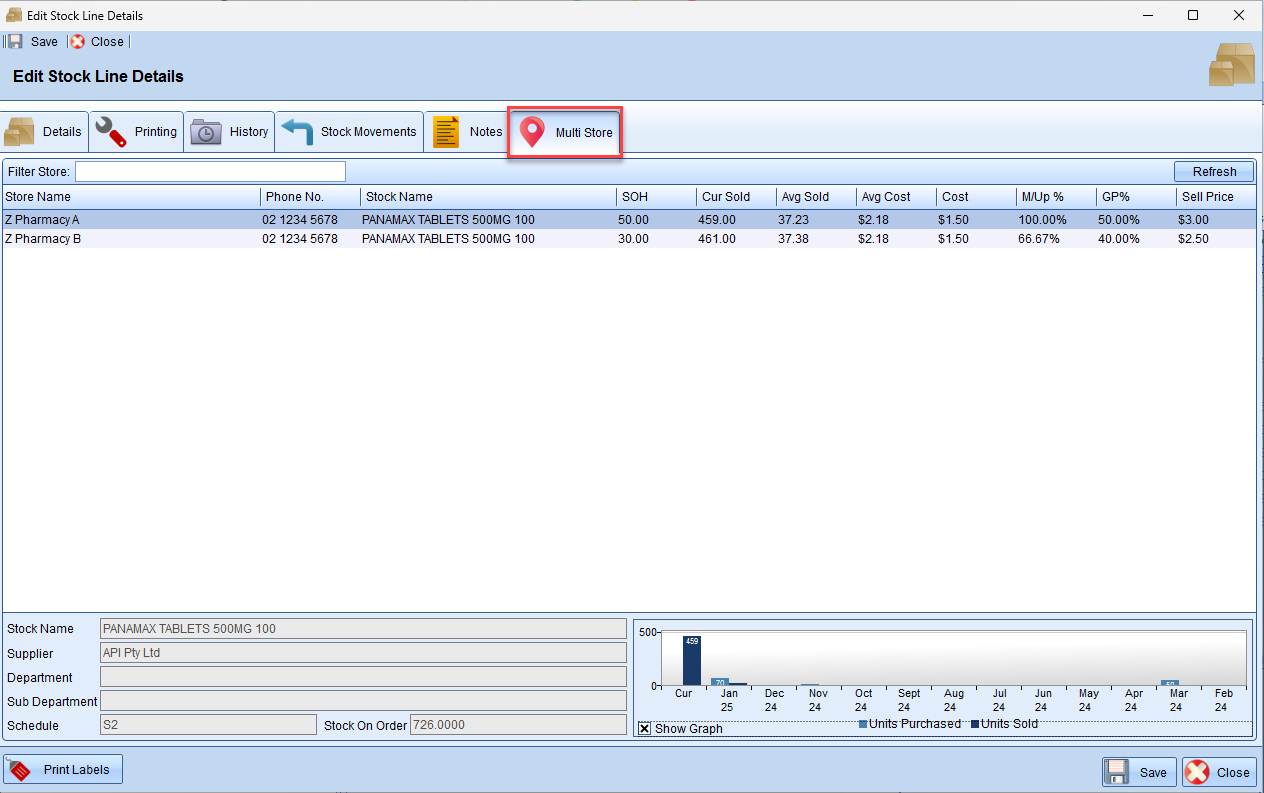Screen dimensions: 1264x793
Task: Minimize the Edit Stock Line Details window
Action: click(1147, 15)
